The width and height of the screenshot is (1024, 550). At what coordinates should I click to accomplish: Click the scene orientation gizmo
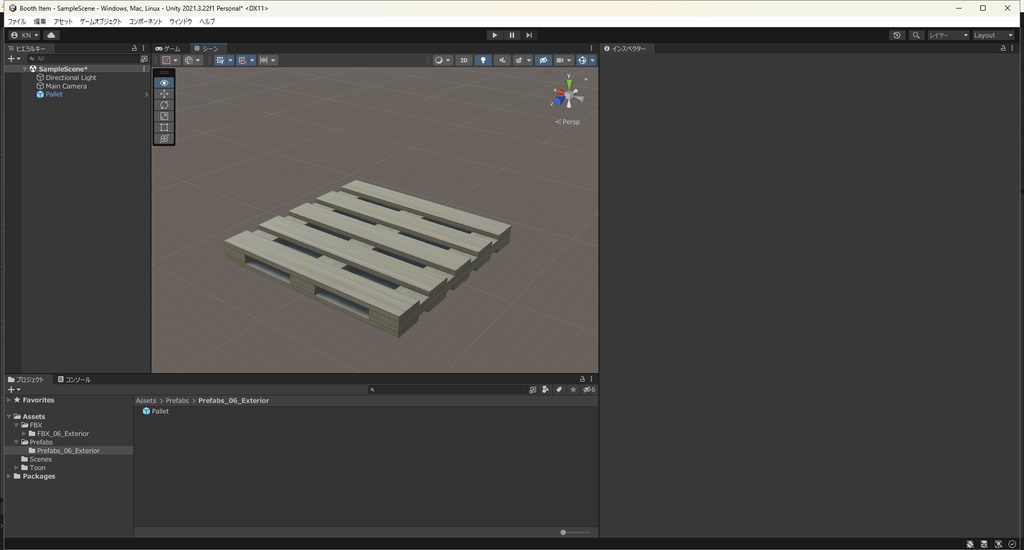568,96
